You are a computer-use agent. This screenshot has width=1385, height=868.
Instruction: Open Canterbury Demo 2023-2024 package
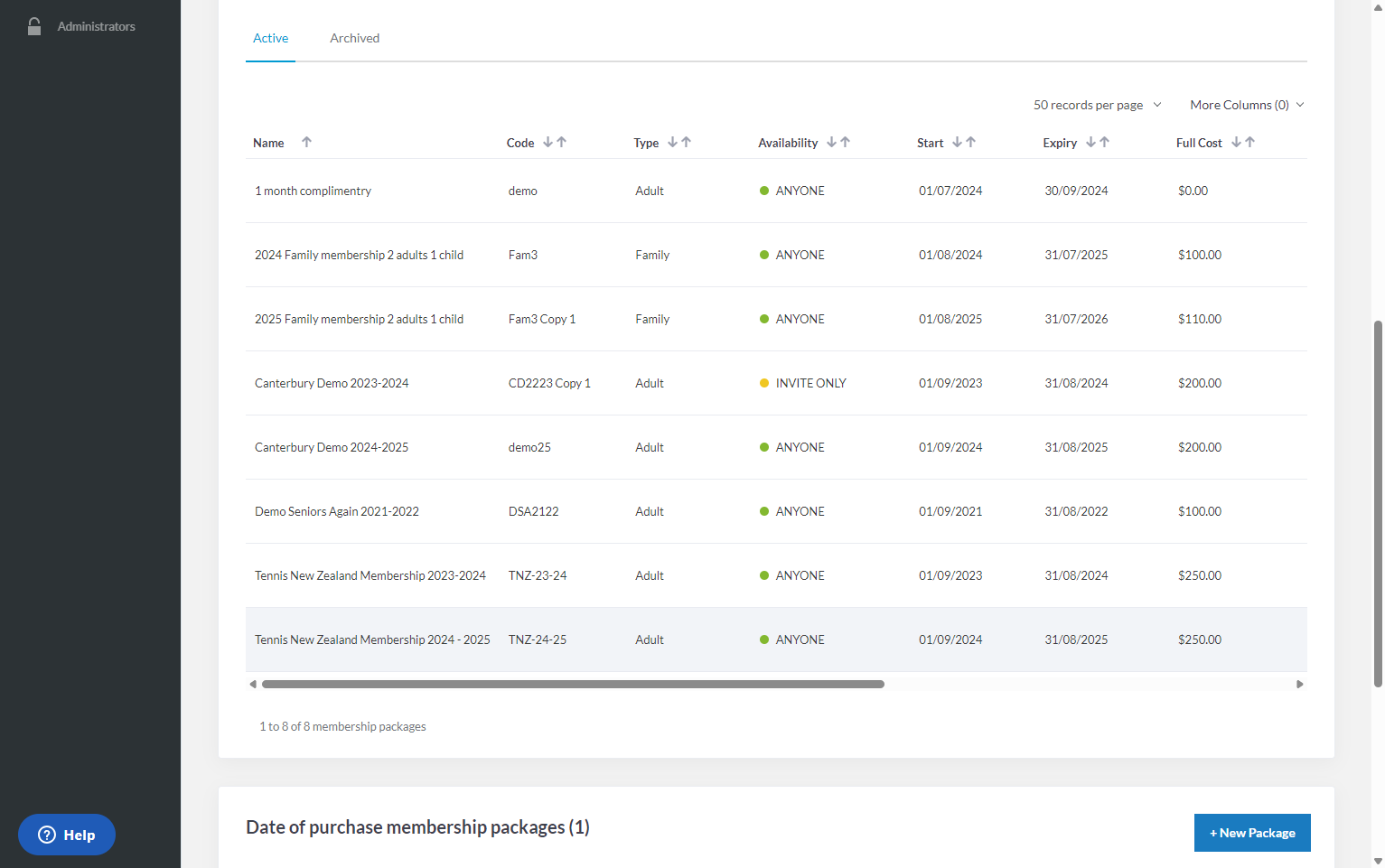(332, 383)
